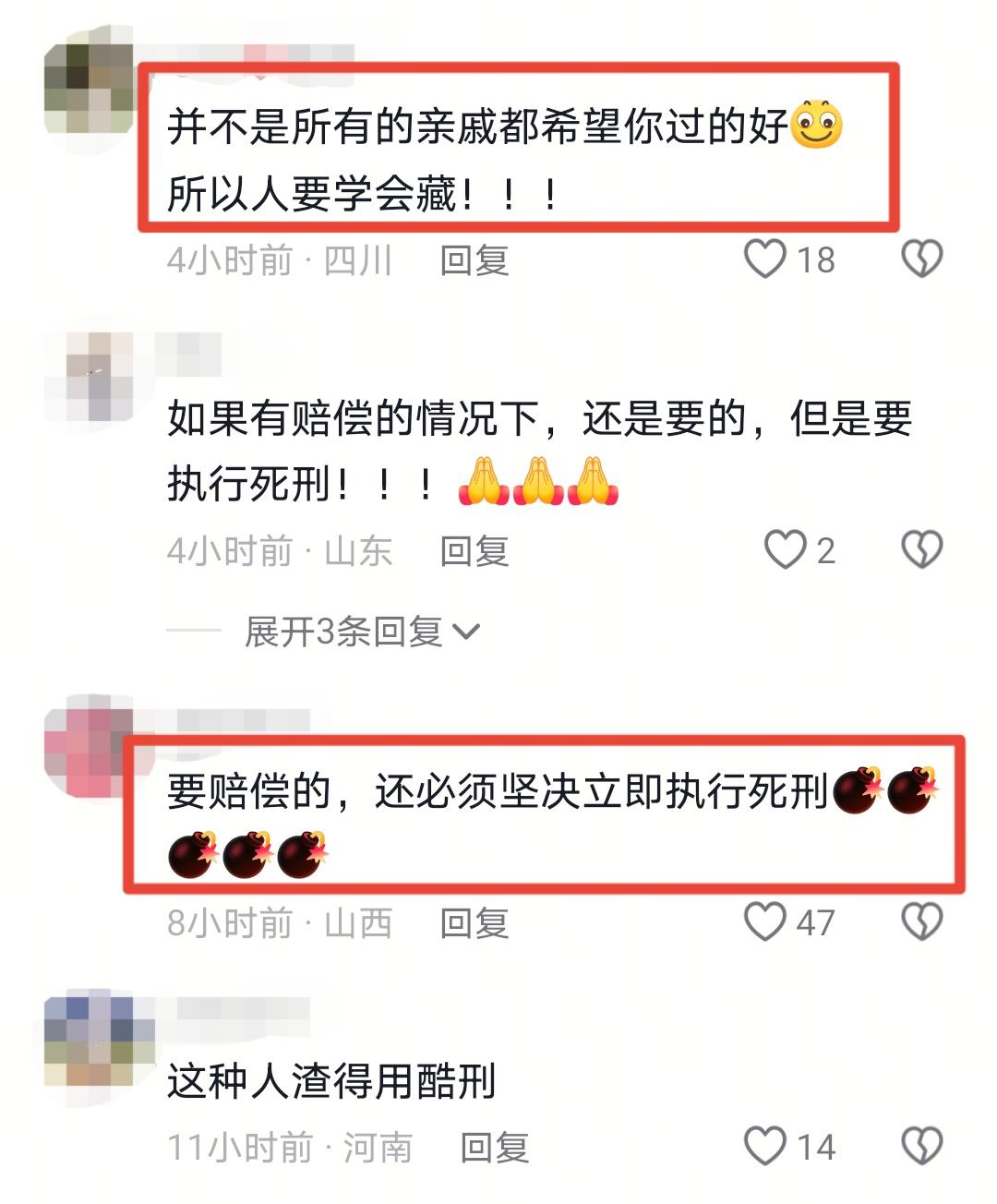
Task: Reply to the Shanxi comment via 回复
Action: coord(474,922)
